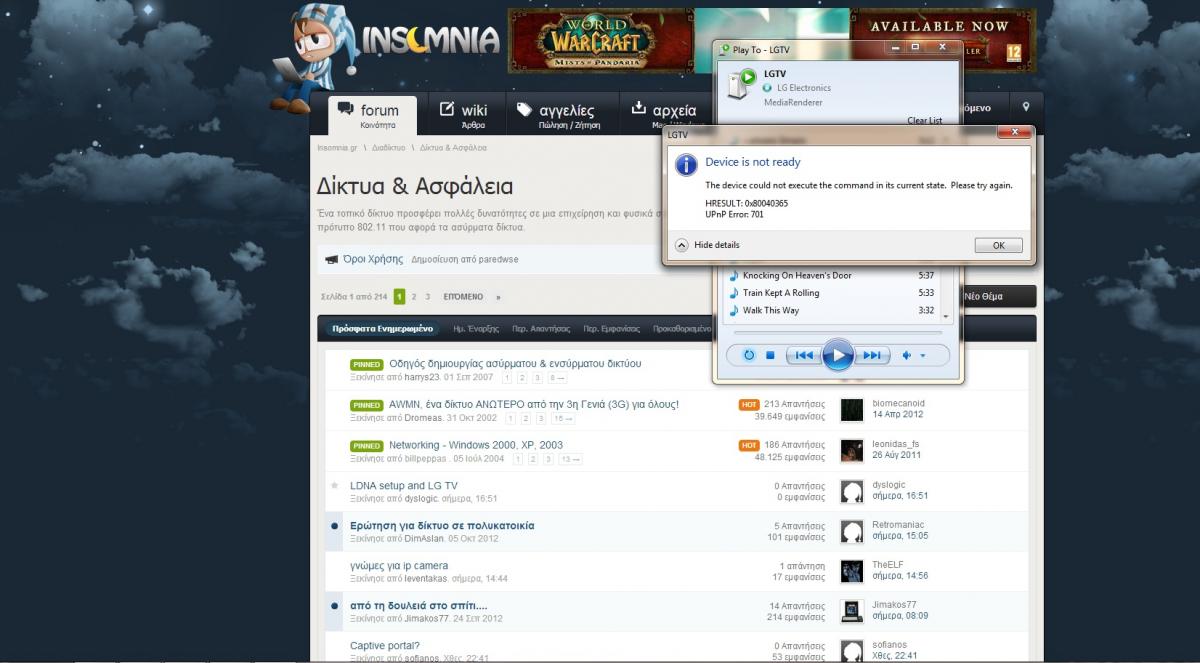This screenshot has height=663, width=1200.
Task: Jump to the last page with the » arrow
Action: [x=498, y=297]
